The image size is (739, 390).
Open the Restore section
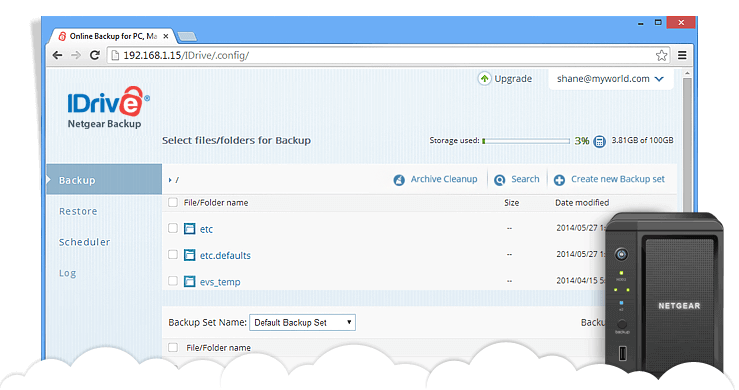[78, 211]
